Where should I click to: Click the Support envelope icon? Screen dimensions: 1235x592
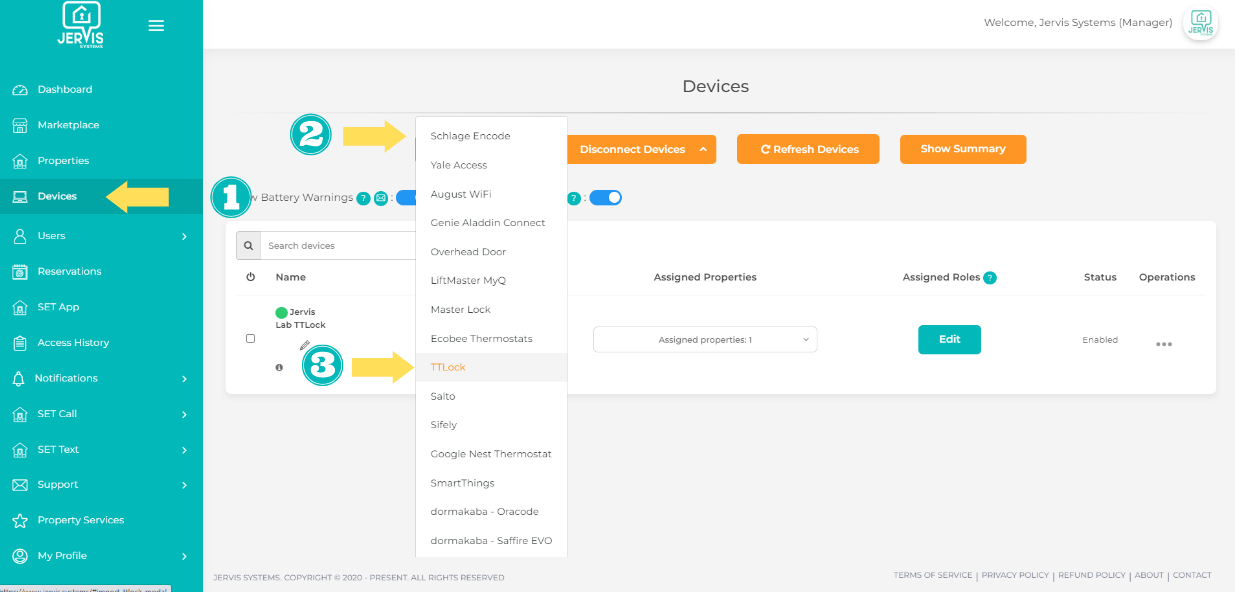[x=19, y=485]
